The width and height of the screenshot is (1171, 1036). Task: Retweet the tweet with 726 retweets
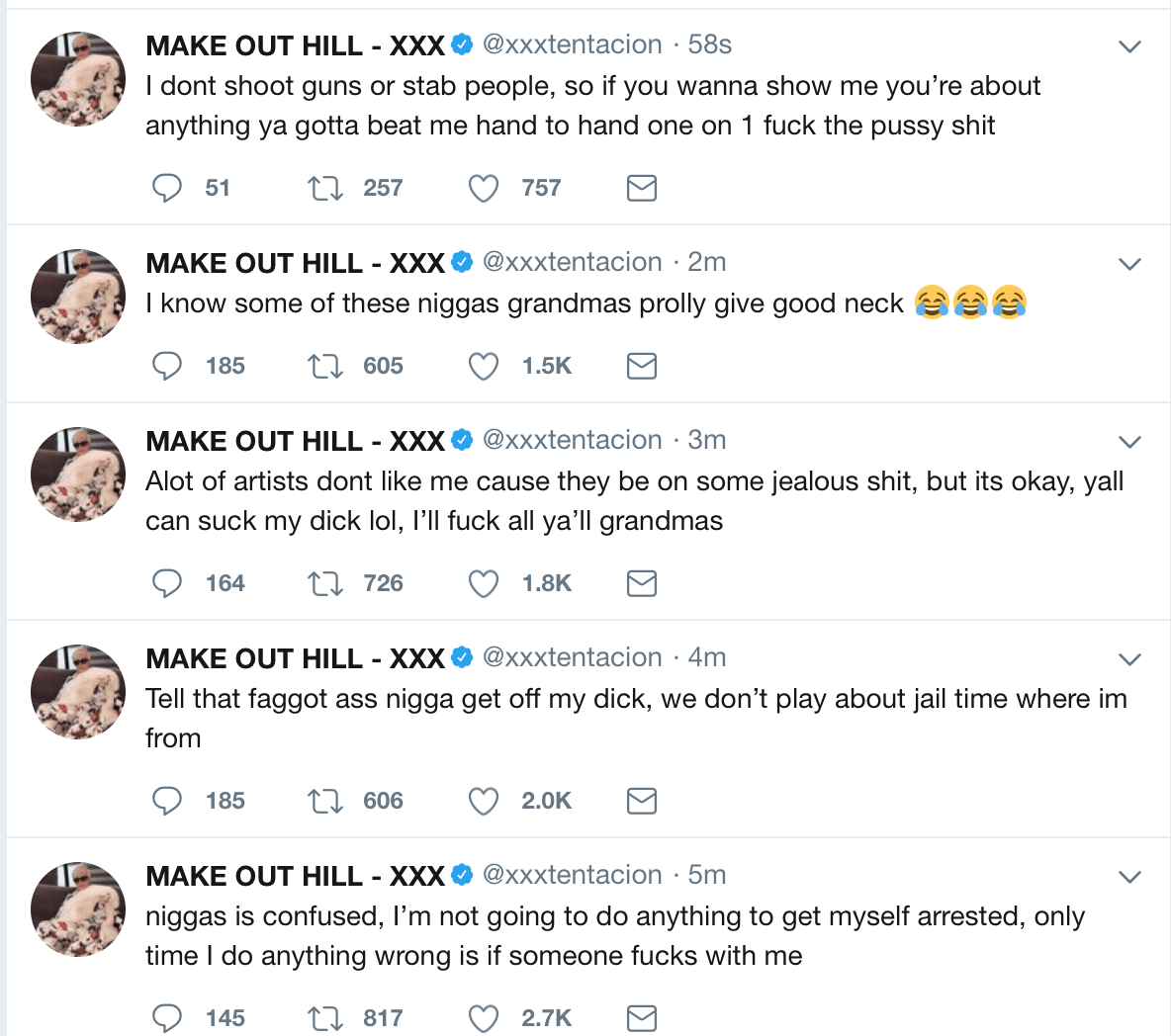point(325,583)
